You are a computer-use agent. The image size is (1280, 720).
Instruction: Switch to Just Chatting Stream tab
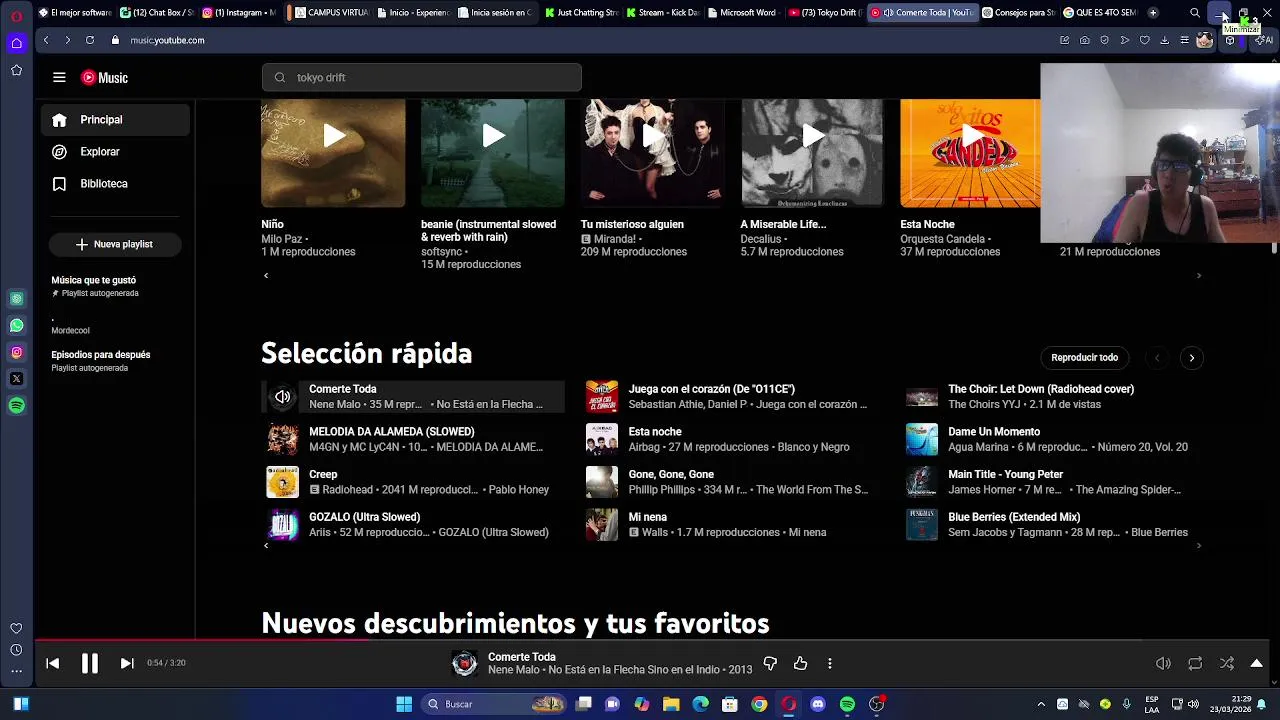582,13
